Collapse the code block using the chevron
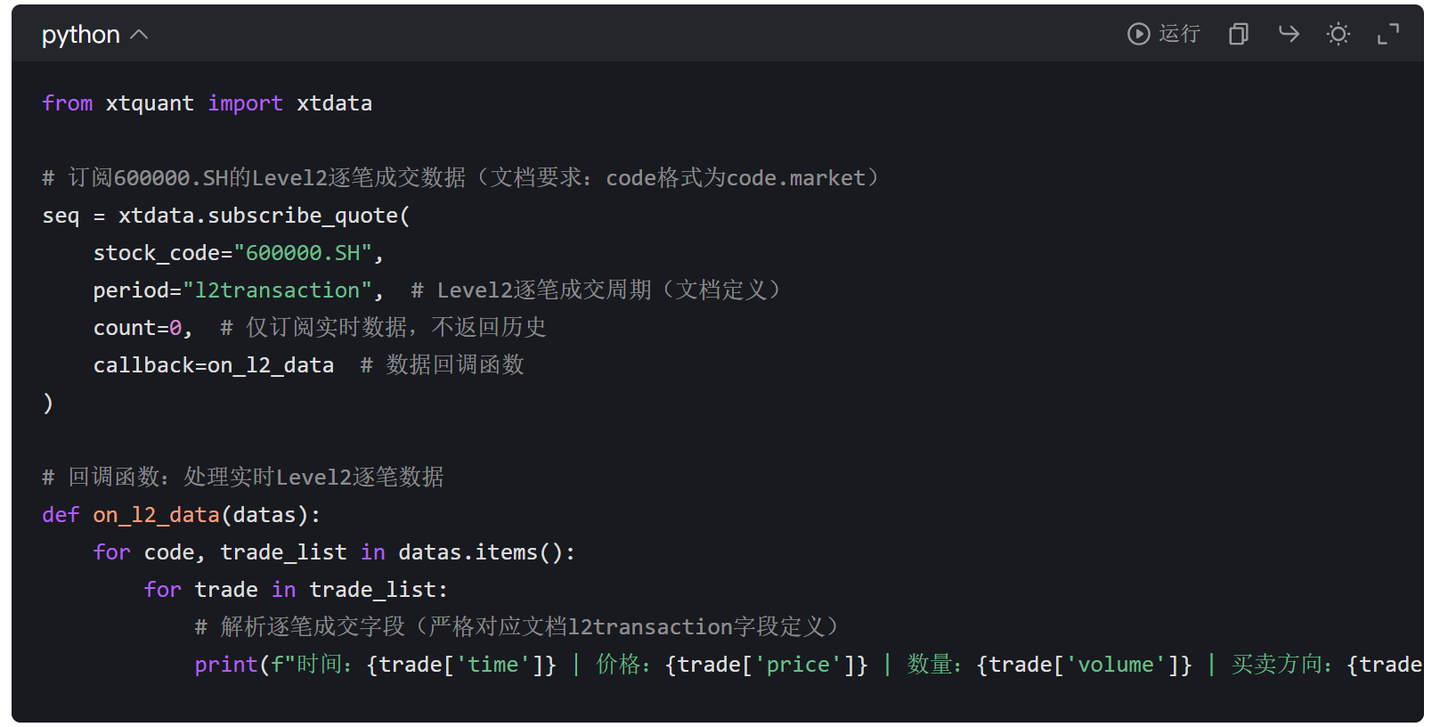 (139, 35)
